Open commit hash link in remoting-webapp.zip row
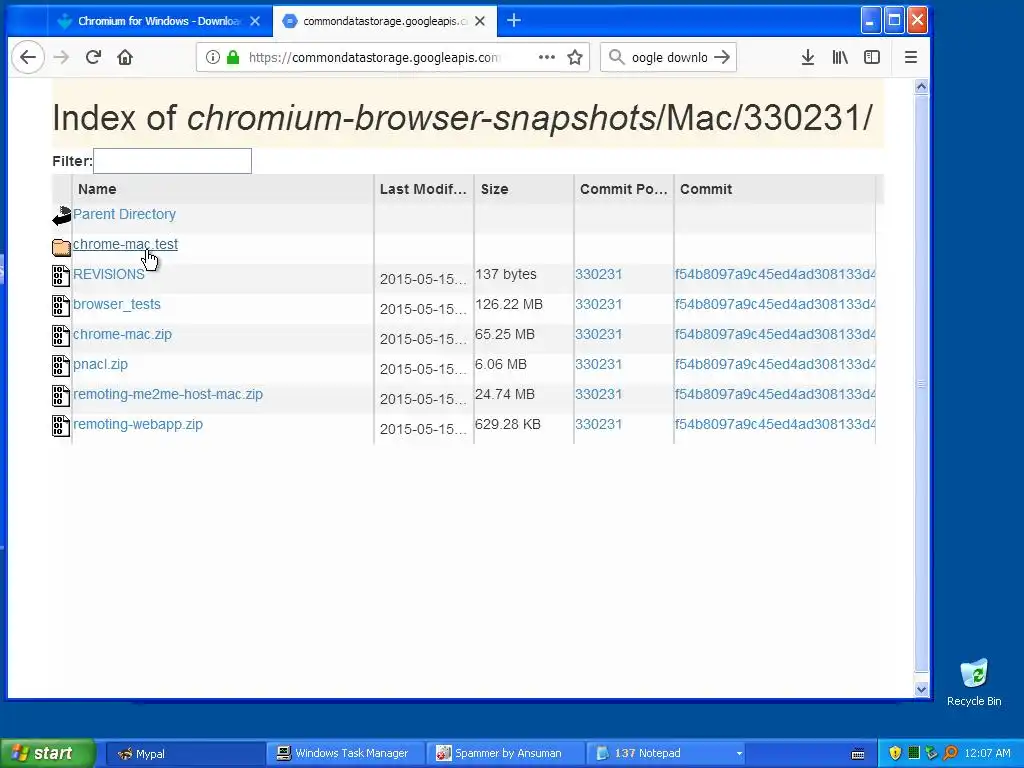Image resolution: width=1024 pixels, height=768 pixels. point(775,424)
